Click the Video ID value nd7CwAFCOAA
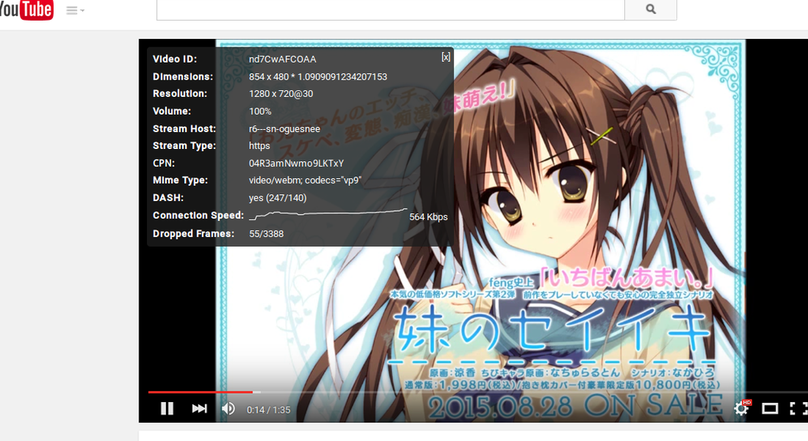808x441 pixels. coord(282,59)
